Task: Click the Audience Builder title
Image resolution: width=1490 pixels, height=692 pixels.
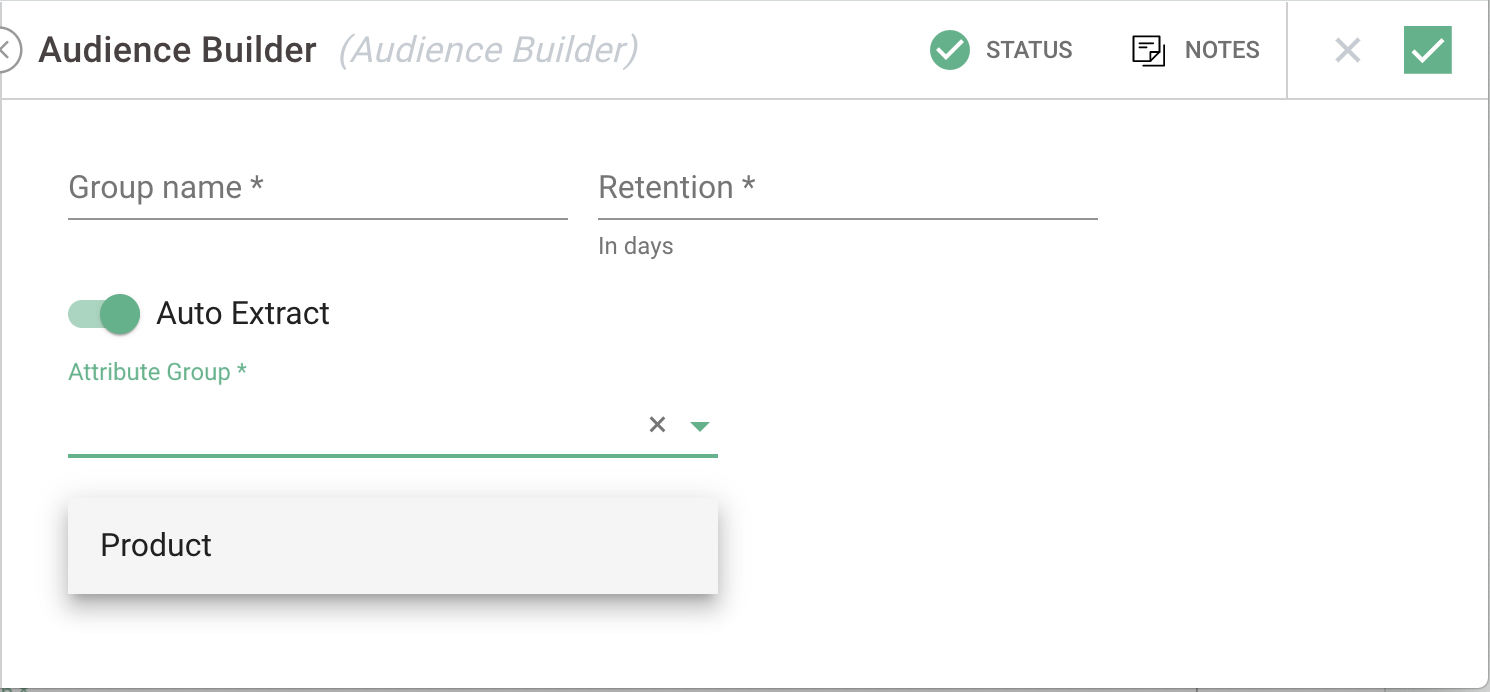Action: pos(177,49)
